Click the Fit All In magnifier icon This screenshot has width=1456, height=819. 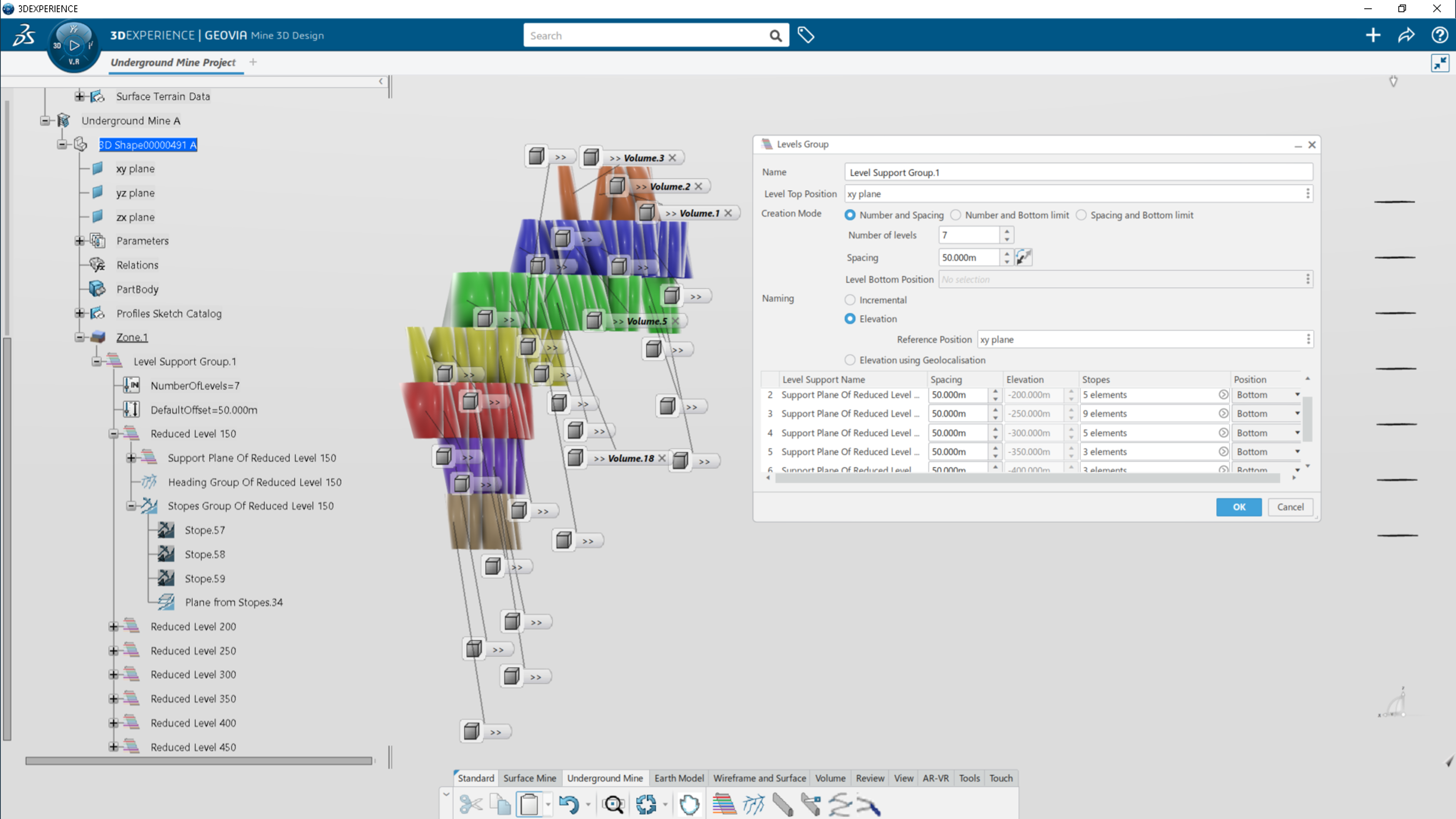pos(613,804)
